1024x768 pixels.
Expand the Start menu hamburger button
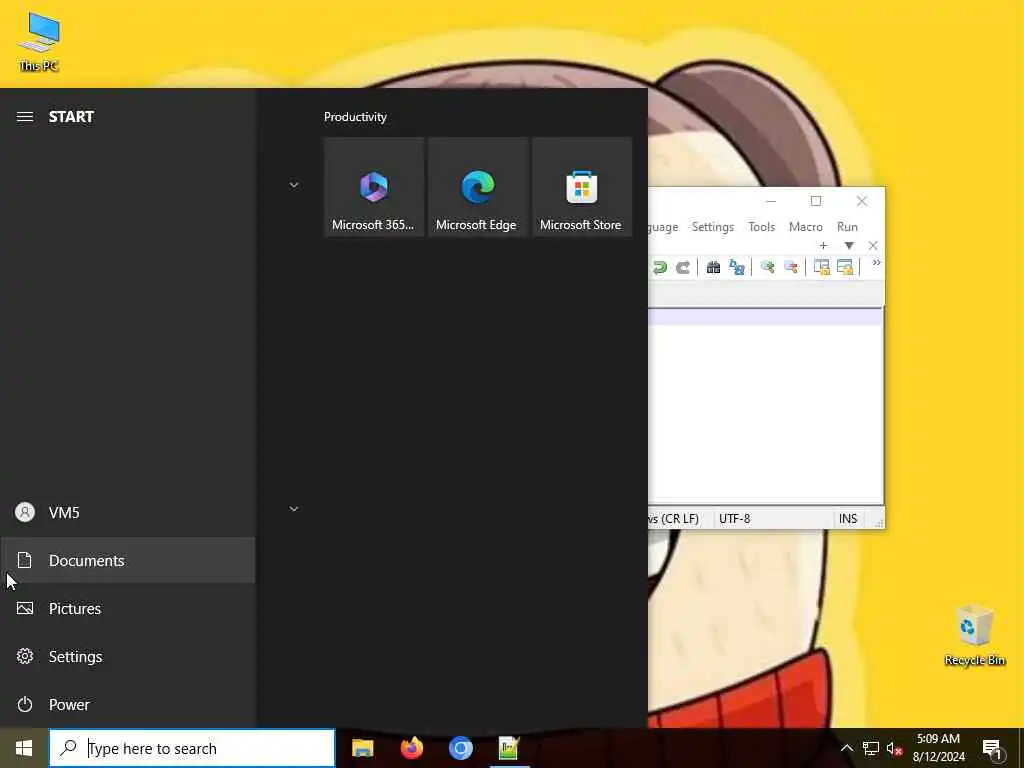pos(25,117)
